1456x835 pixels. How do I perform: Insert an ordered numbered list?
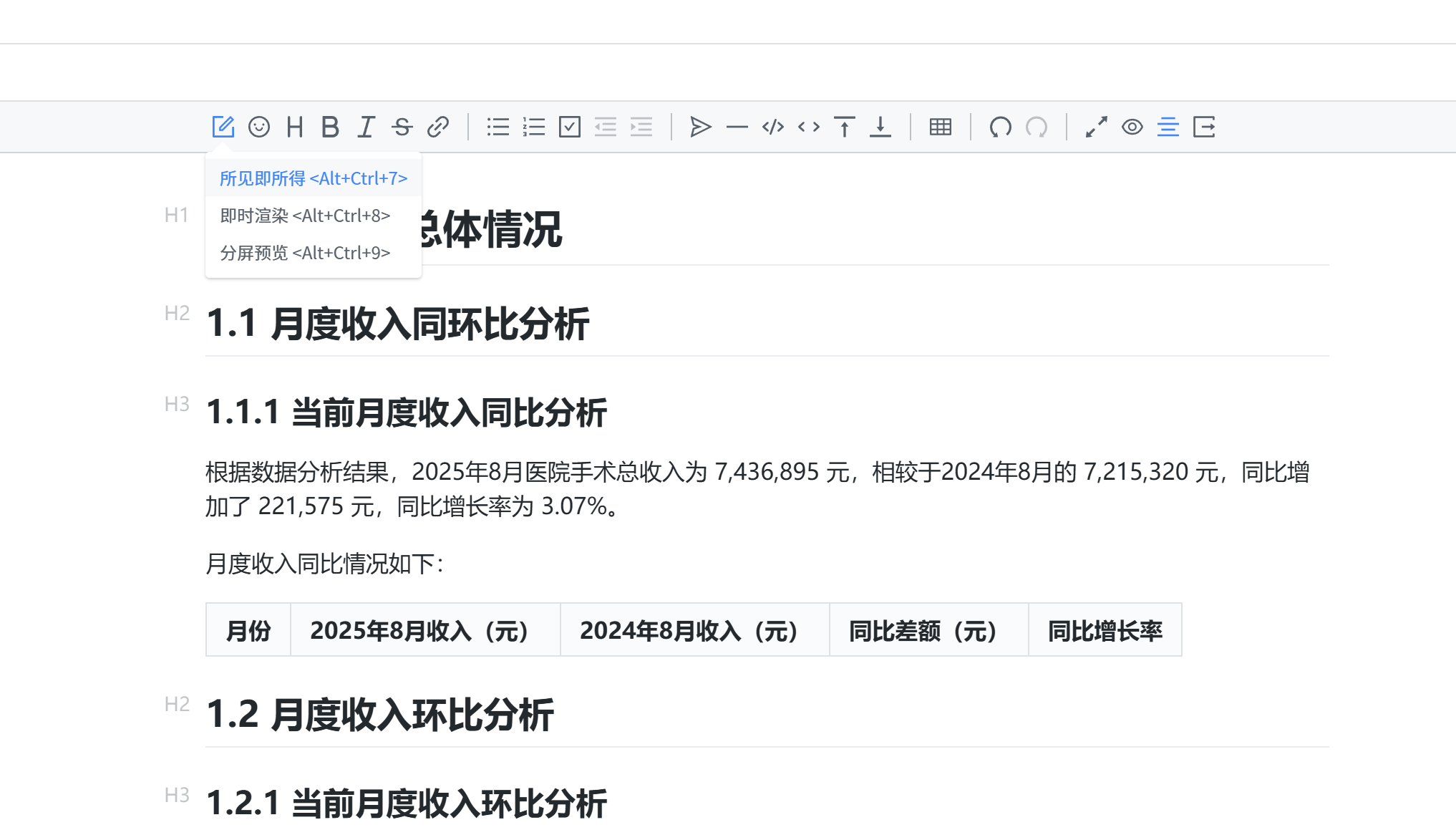point(533,127)
